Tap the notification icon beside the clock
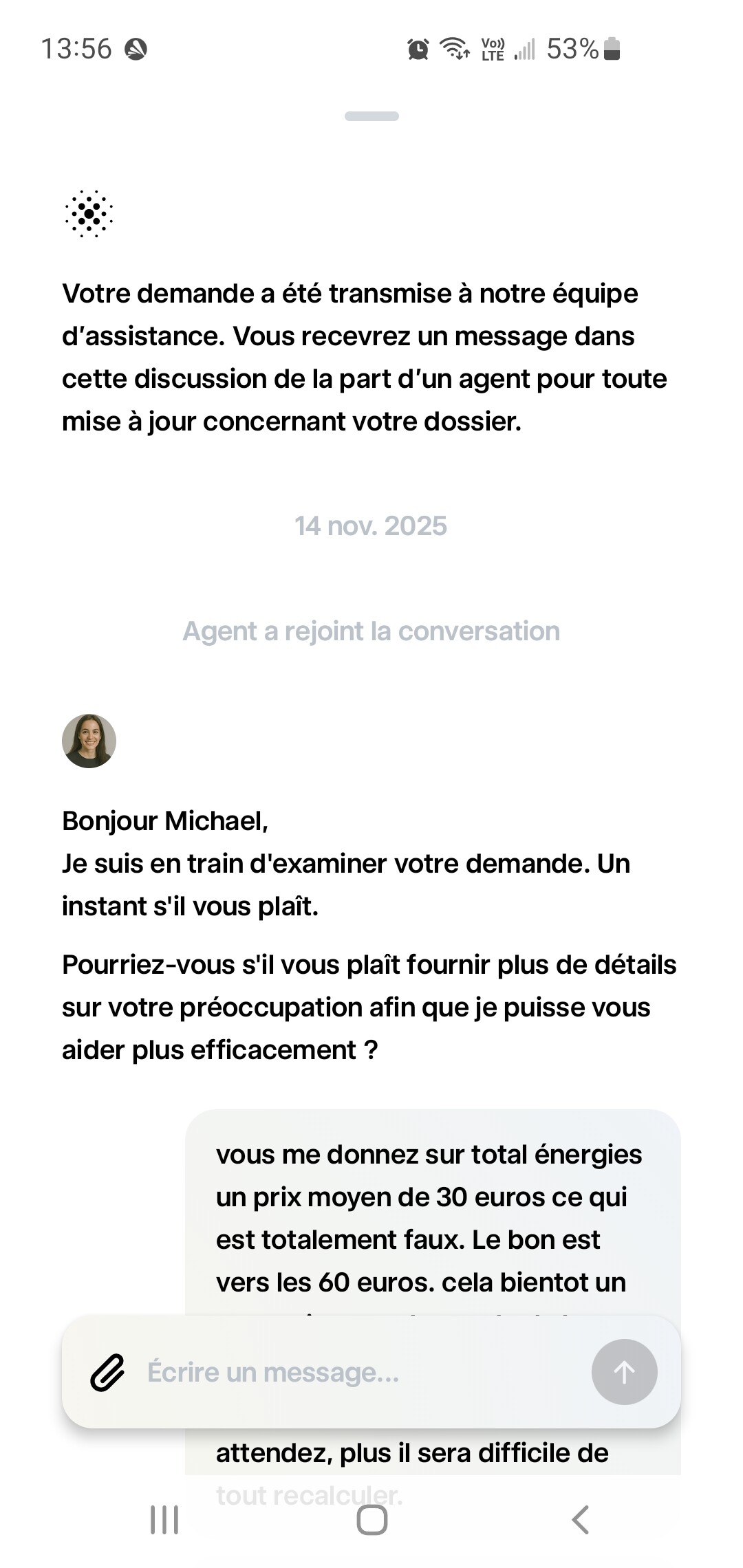The image size is (743, 1568). click(x=136, y=50)
